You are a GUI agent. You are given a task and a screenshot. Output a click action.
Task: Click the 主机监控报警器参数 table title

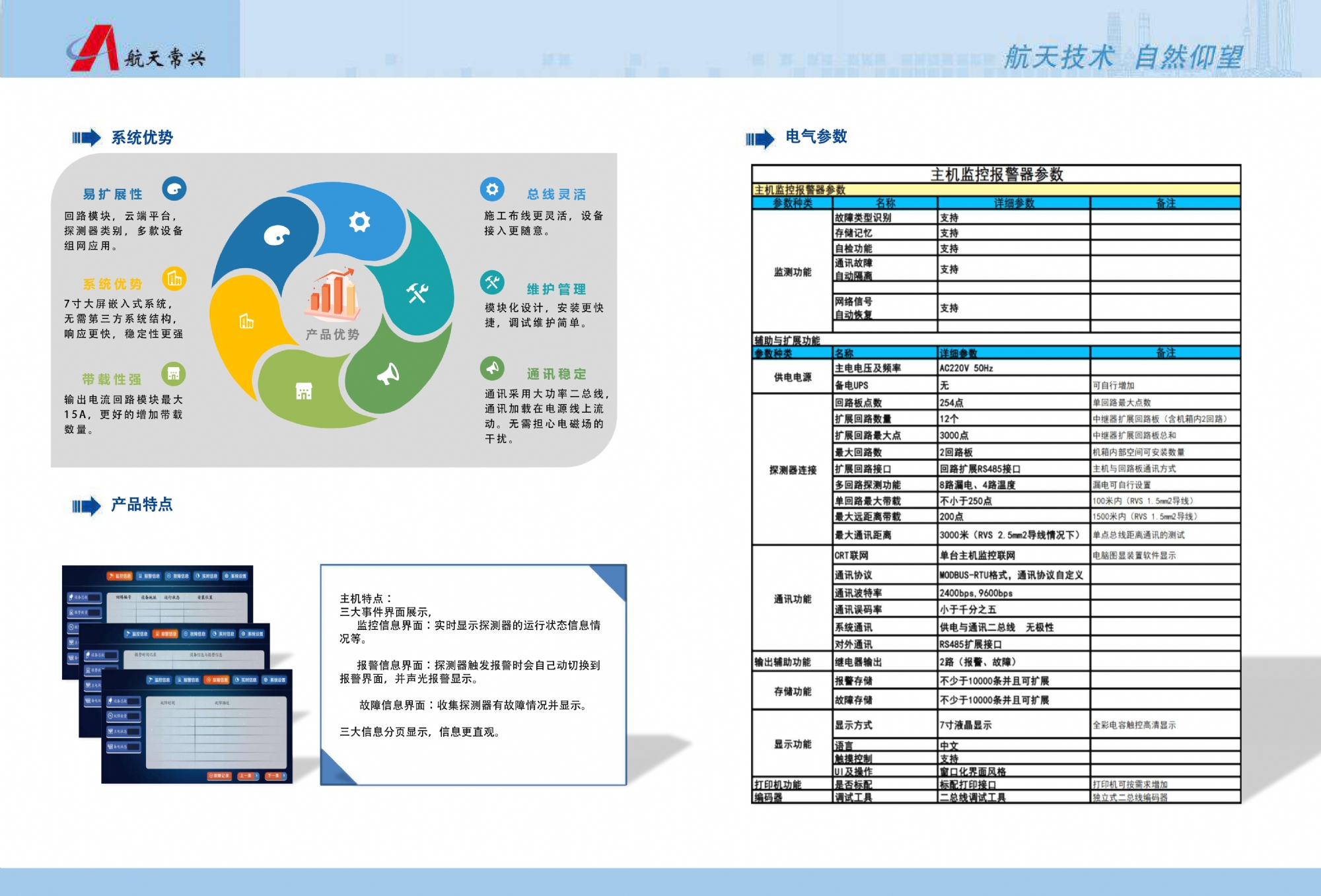pyautogui.click(x=996, y=174)
